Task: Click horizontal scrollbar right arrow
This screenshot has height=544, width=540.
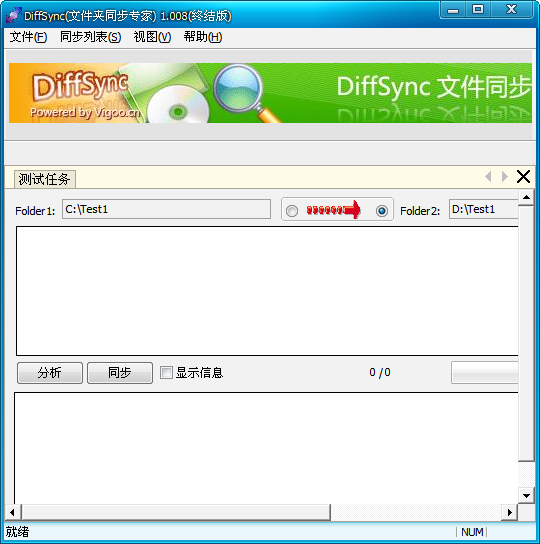Action: pyautogui.click(x=509, y=512)
